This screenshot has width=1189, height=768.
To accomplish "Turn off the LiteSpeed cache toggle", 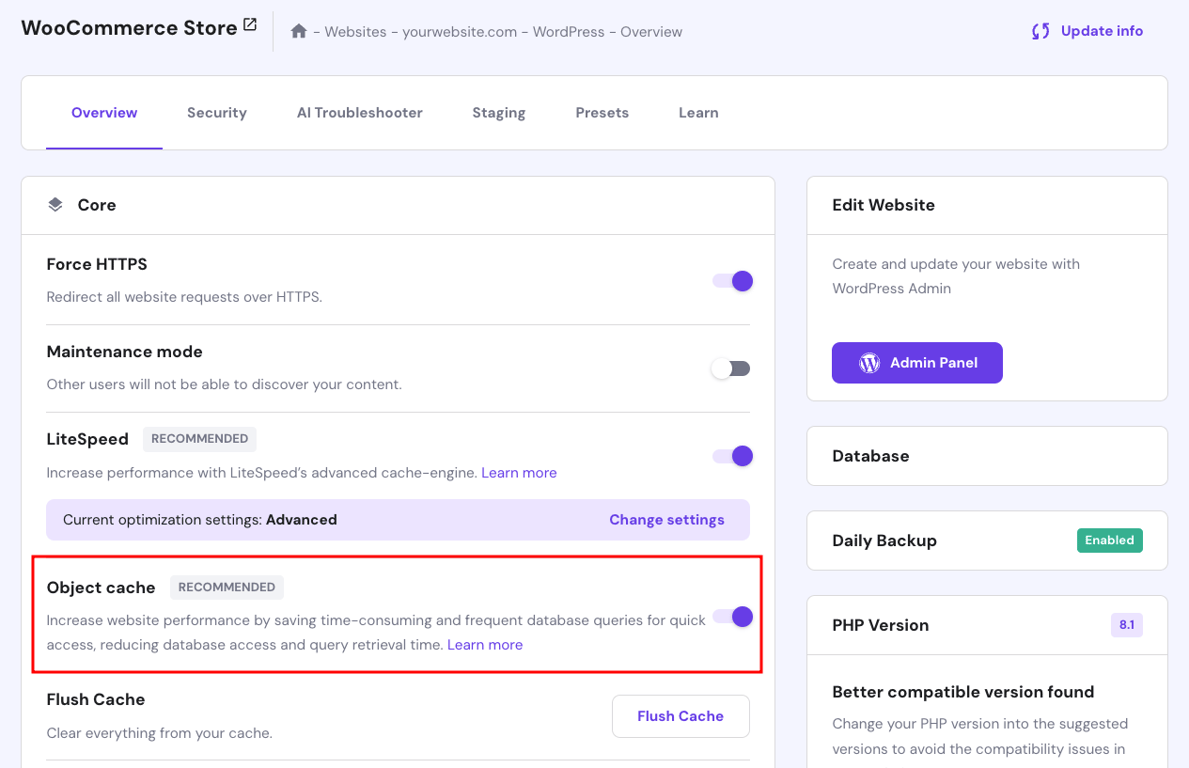I will (x=730, y=455).
